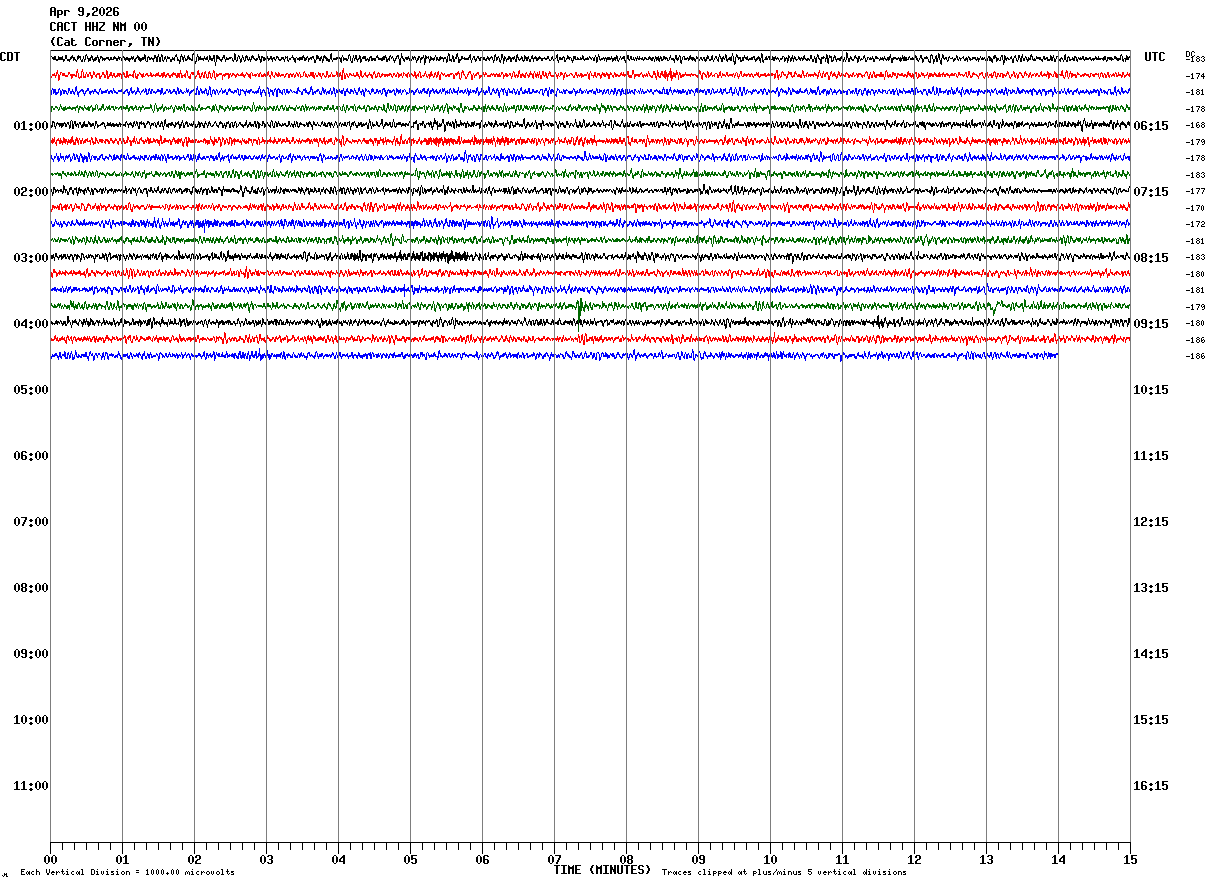Click the 12:15 UTC time label
The width and height of the screenshot is (1210, 886).
1151,522
